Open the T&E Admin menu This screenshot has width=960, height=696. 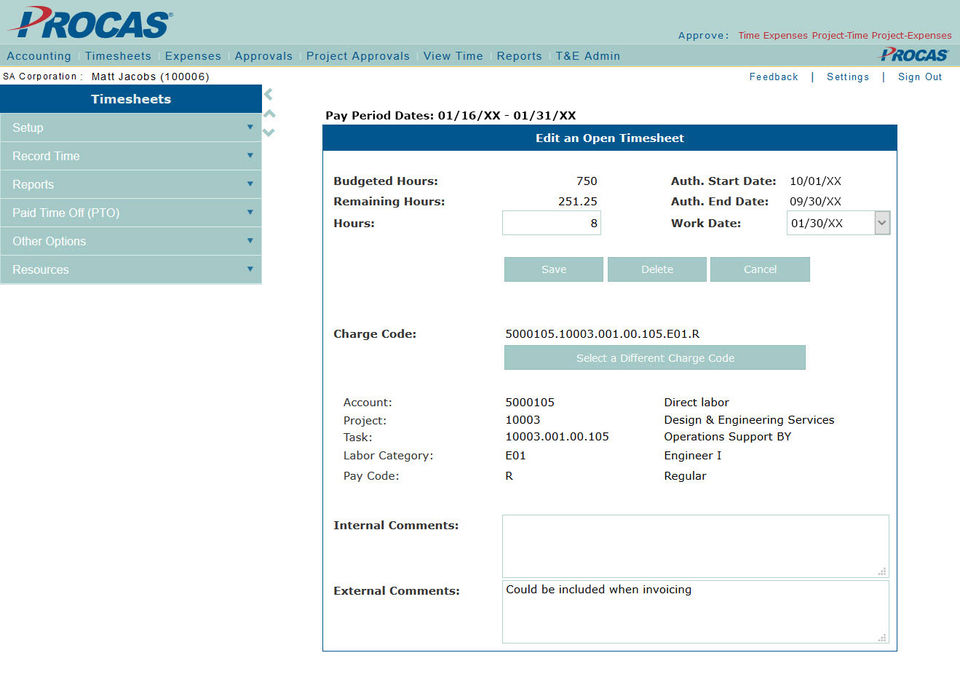pyautogui.click(x=588, y=56)
